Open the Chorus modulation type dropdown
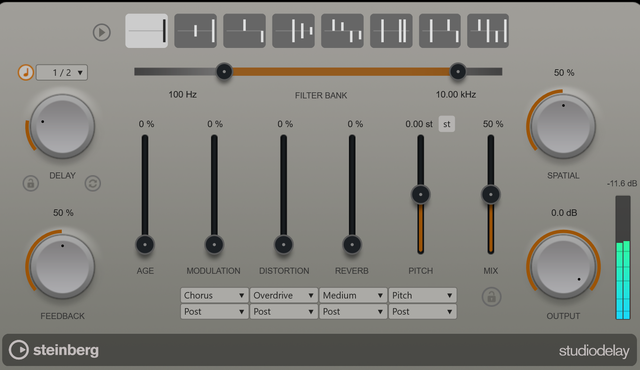The width and height of the screenshot is (640, 370). tap(214, 295)
